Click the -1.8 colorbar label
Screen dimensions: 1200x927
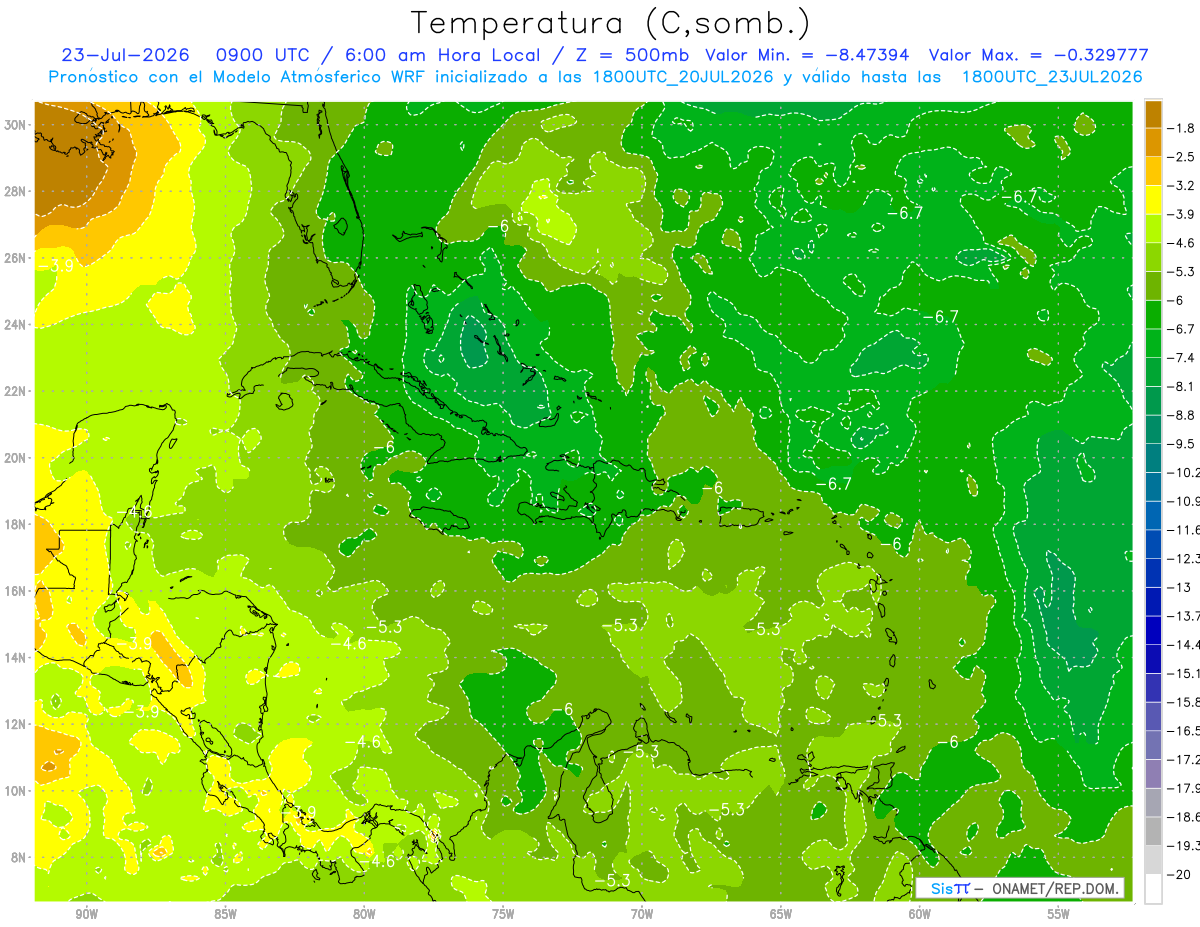(x=1181, y=128)
